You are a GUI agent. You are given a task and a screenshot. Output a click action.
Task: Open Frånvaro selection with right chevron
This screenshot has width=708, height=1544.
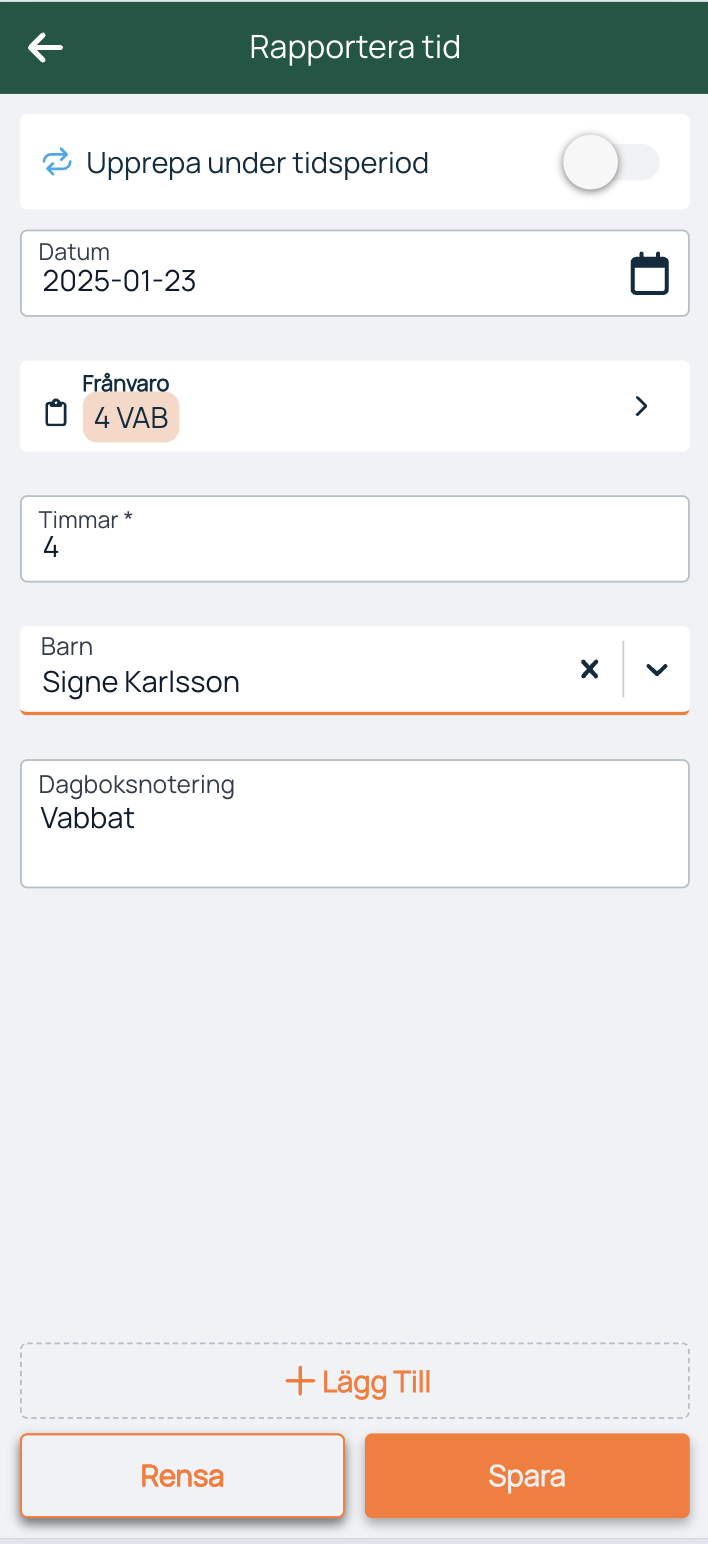642,406
